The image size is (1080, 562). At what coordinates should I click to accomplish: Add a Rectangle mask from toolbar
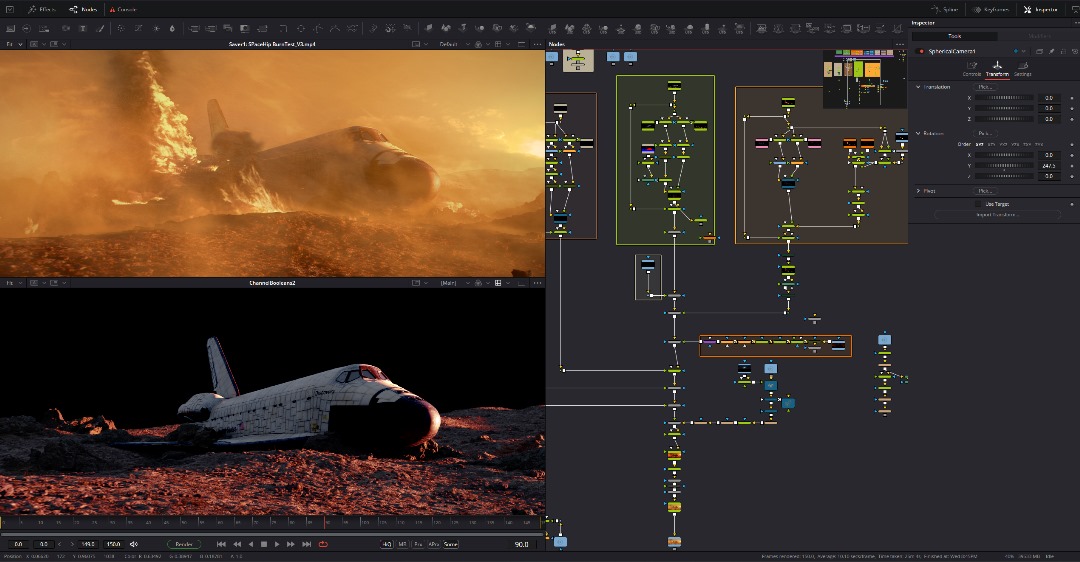(283, 28)
